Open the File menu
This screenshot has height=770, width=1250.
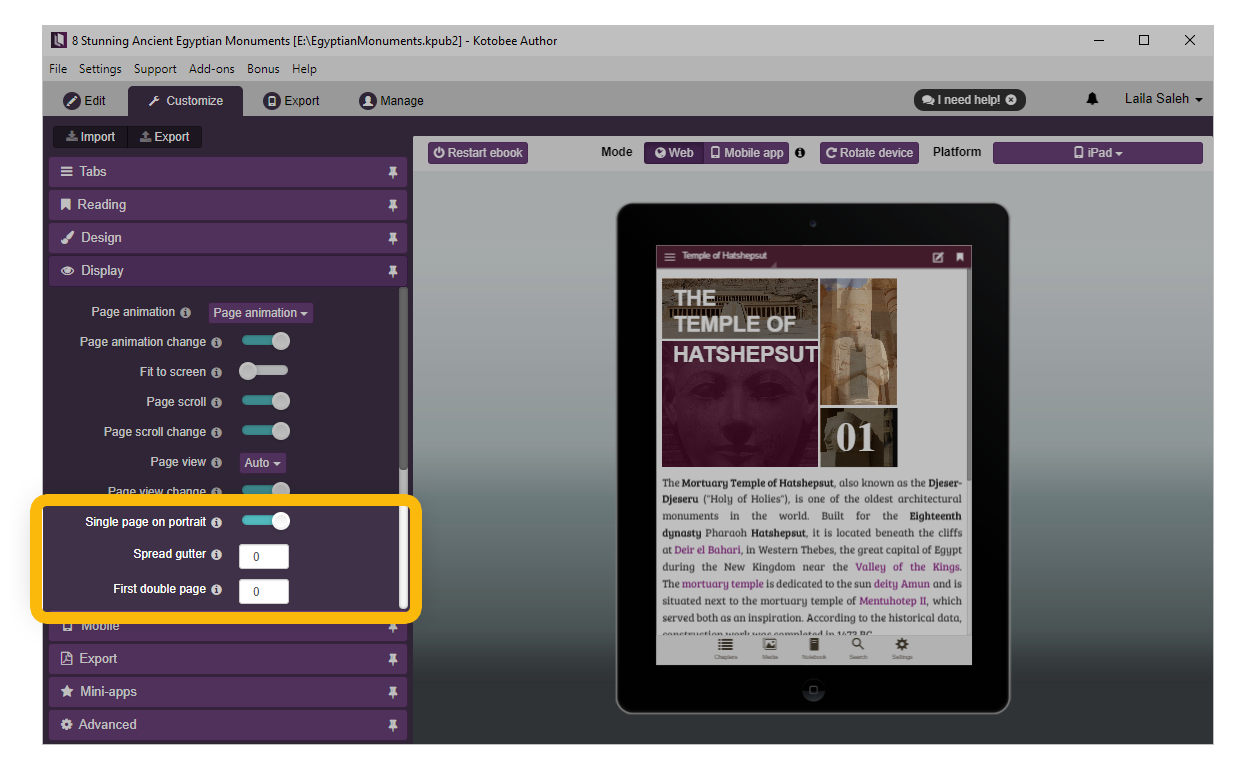(58, 69)
